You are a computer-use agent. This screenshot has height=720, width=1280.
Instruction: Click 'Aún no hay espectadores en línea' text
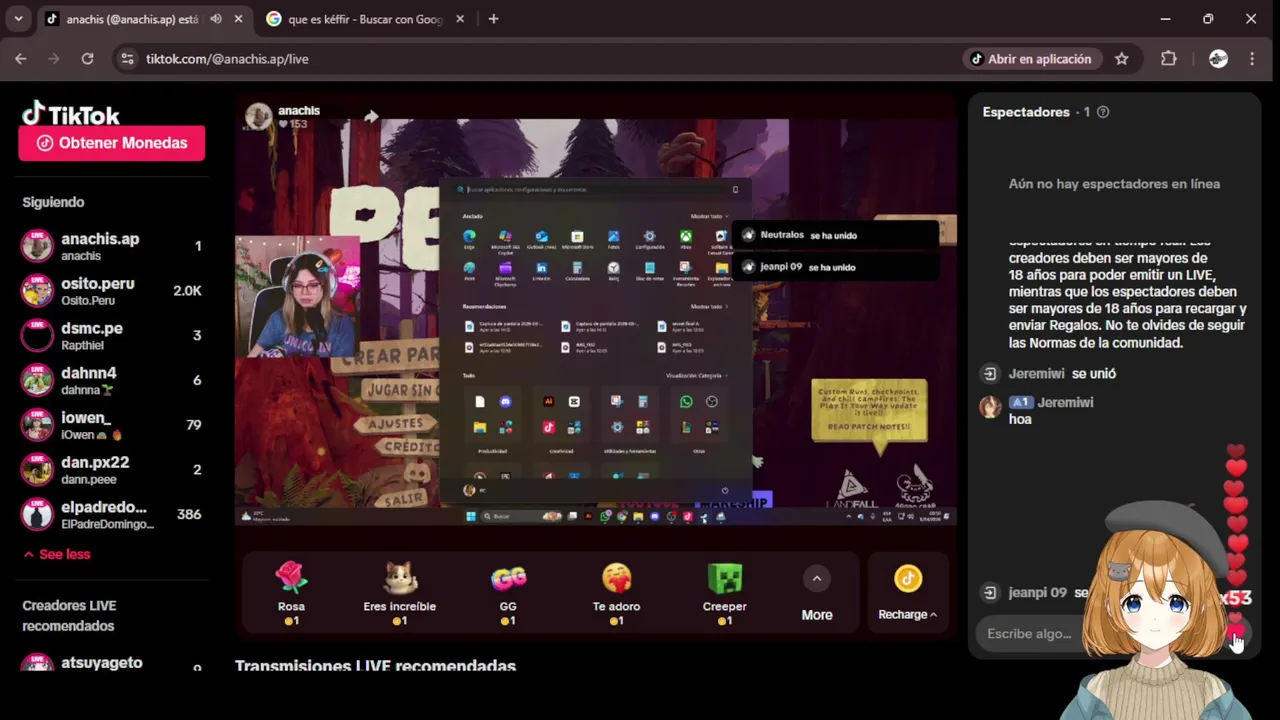1114,184
